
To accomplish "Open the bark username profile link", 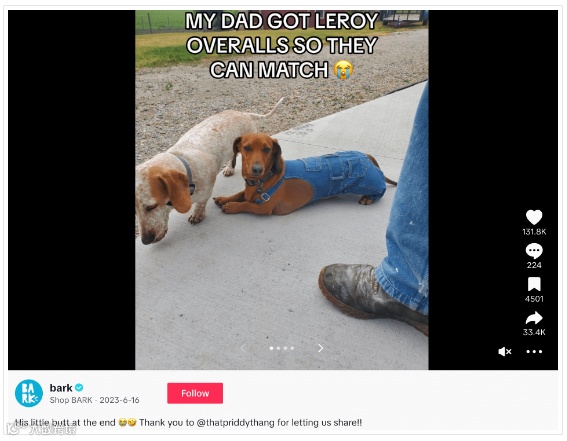I will [x=61, y=388].
